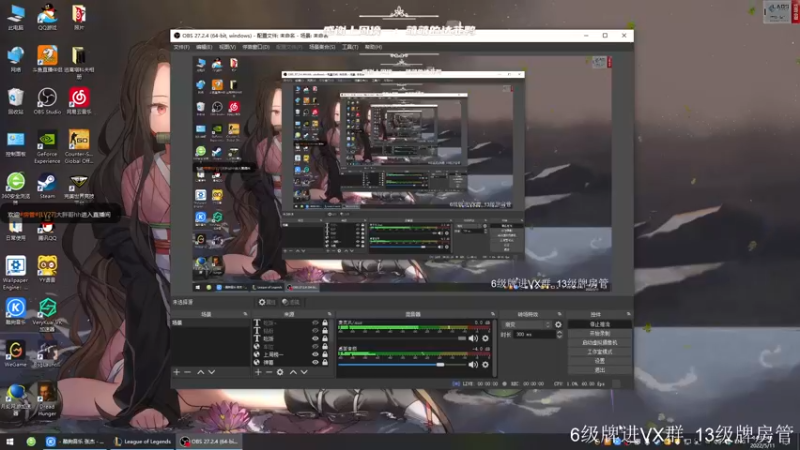Launch Counter-Strike Global Offensive shortcut
The height and width of the screenshot is (450, 800).
coord(79,146)
